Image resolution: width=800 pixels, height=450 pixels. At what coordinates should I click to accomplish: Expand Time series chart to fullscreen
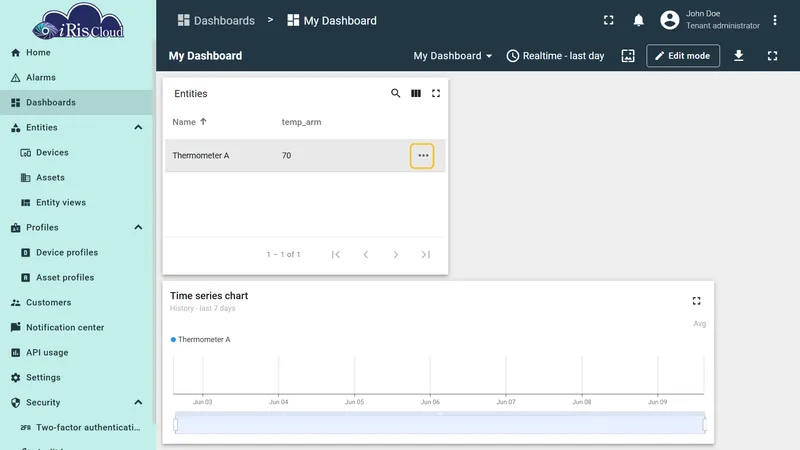click(696, 301)
